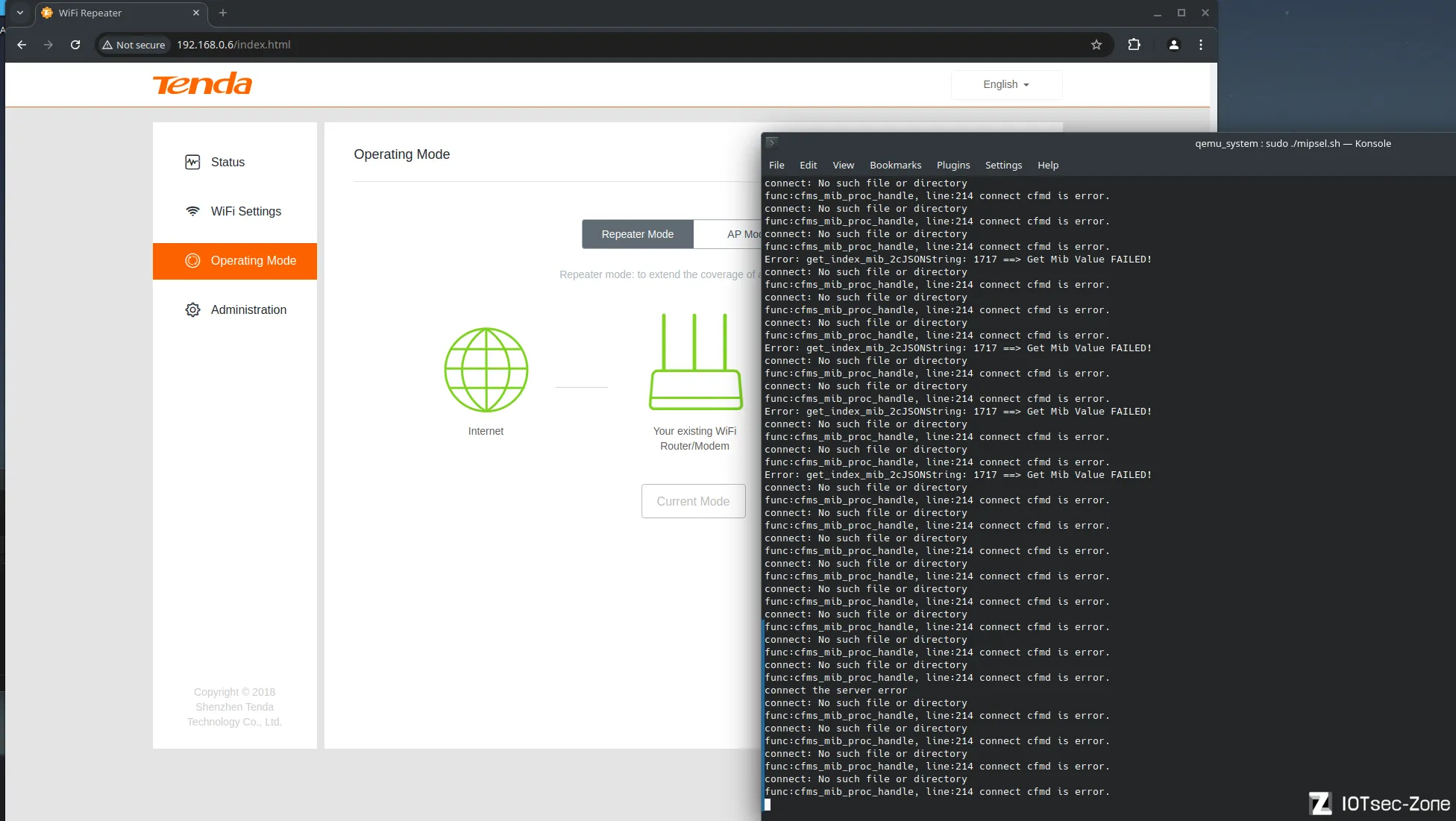This screenshot has width=1456, height=821.
Task: Click the Current Mode button
Action: 693,501
